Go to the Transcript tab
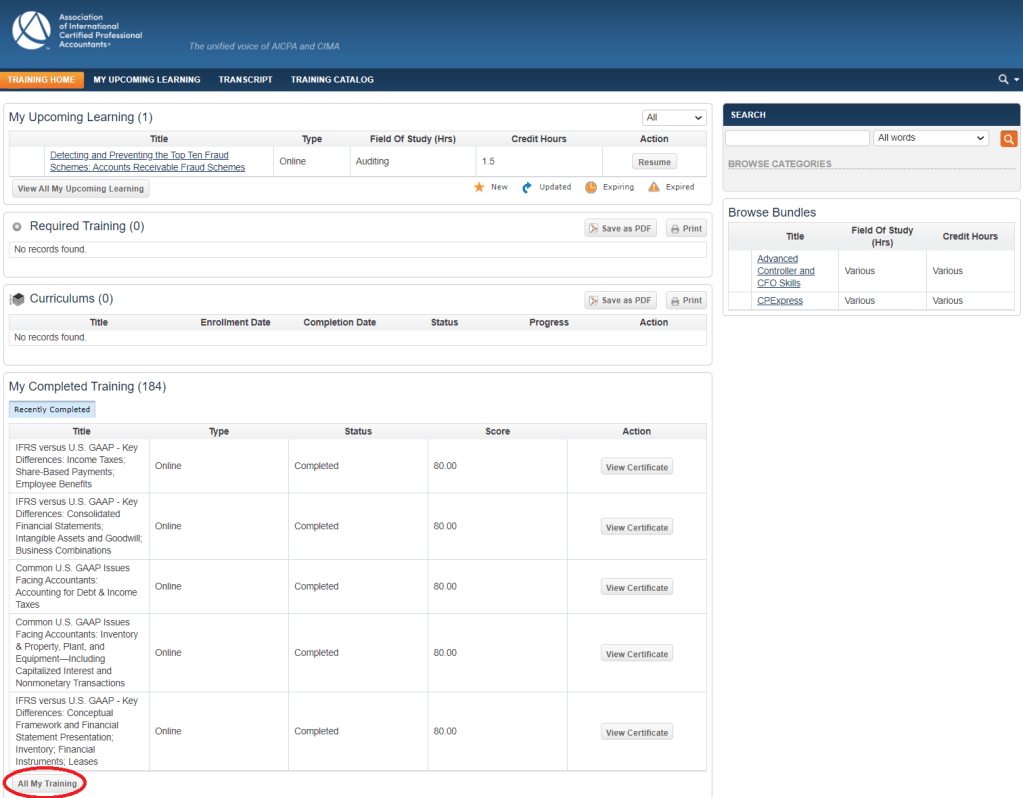This screenshot has width=1023, height=798. click(x=245, y=80)
